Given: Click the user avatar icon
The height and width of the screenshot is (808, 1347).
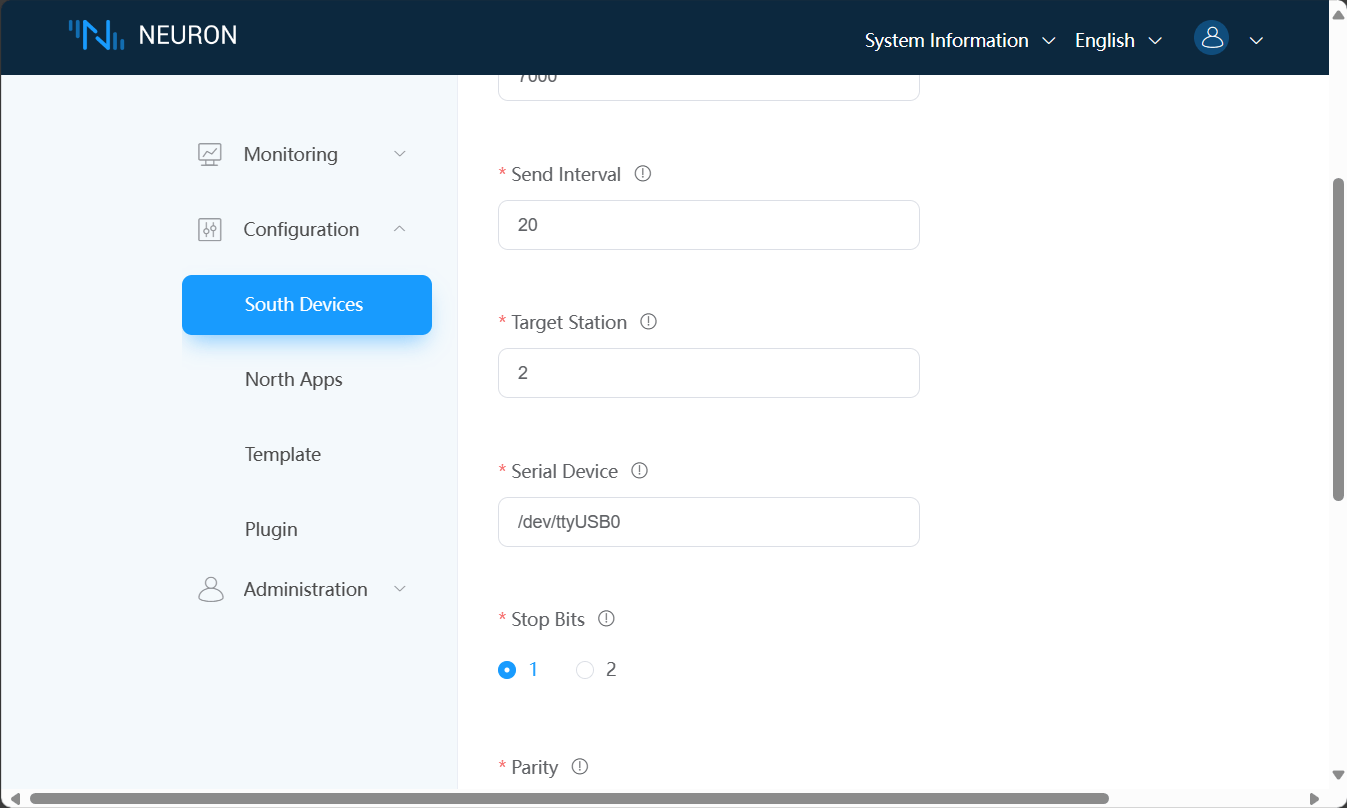Looking at the screenshot, I should [1211, 39].
